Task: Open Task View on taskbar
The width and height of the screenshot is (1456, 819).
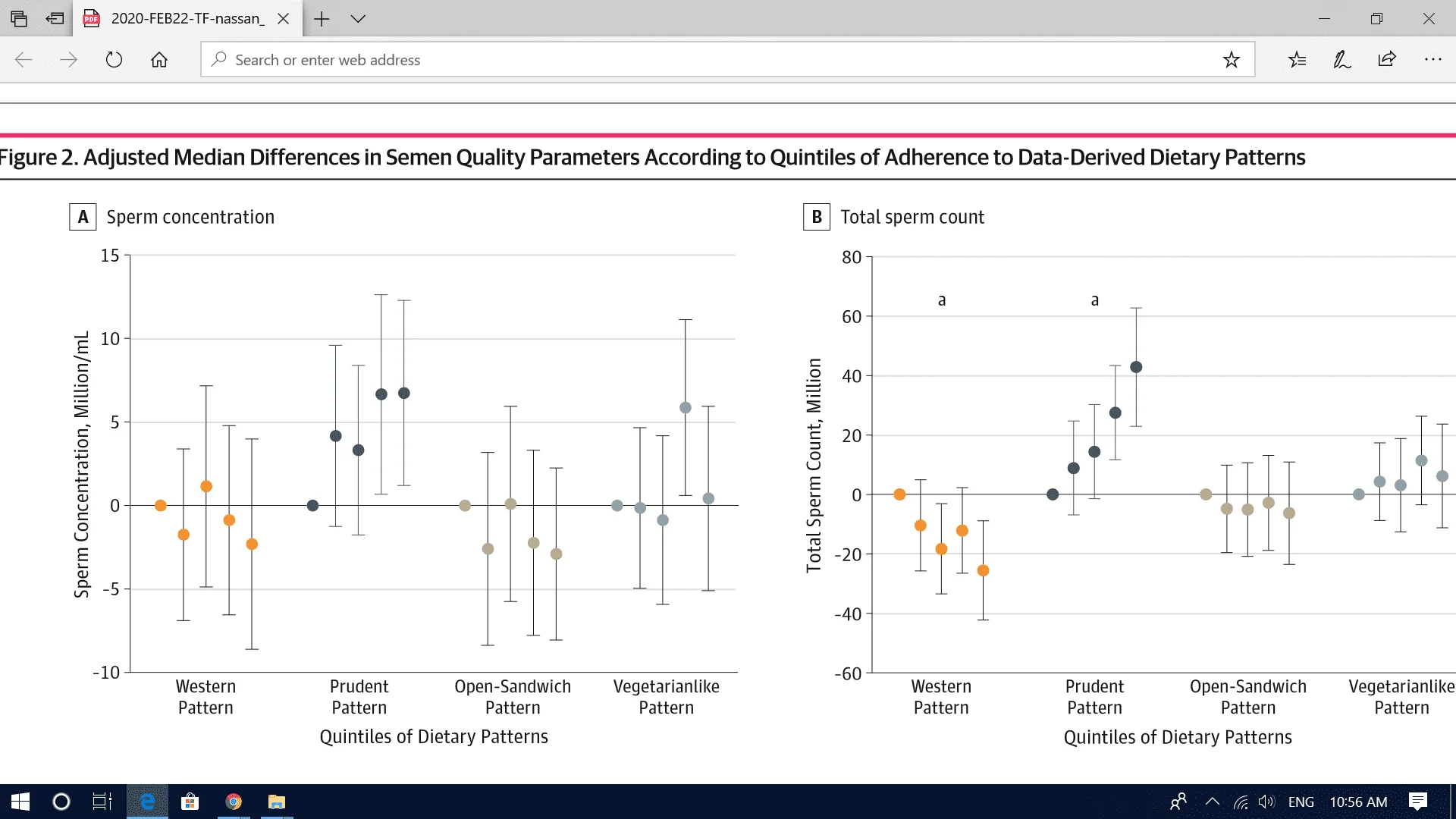Action: tap(102, 802)
